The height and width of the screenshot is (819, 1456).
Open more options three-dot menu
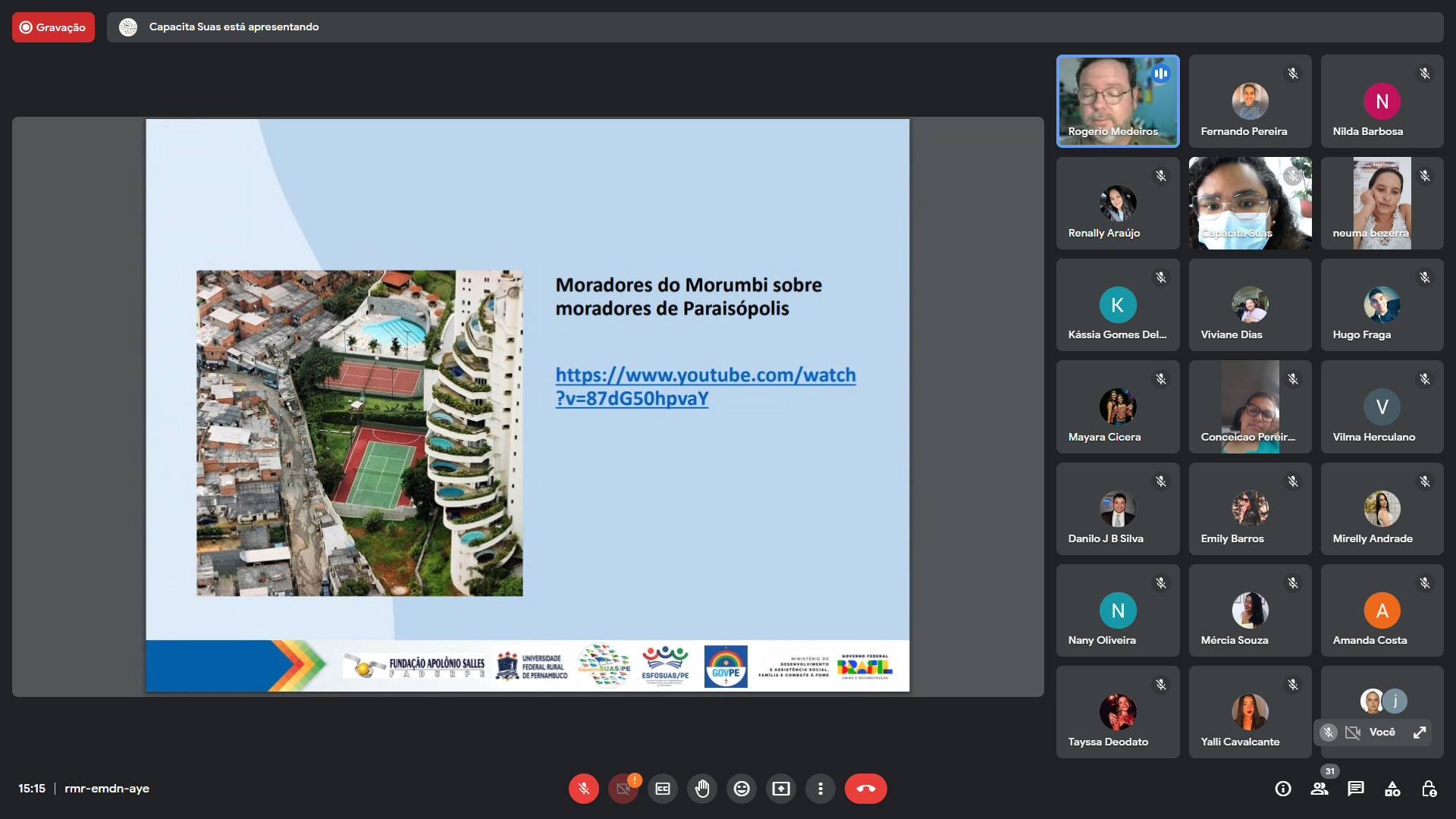pos(821,789)
